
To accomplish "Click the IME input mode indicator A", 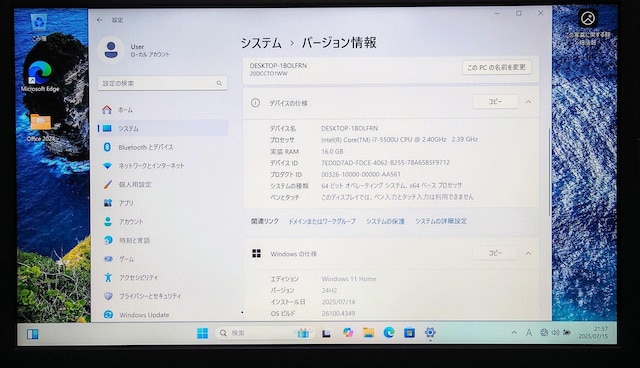I will coord(529,333).
